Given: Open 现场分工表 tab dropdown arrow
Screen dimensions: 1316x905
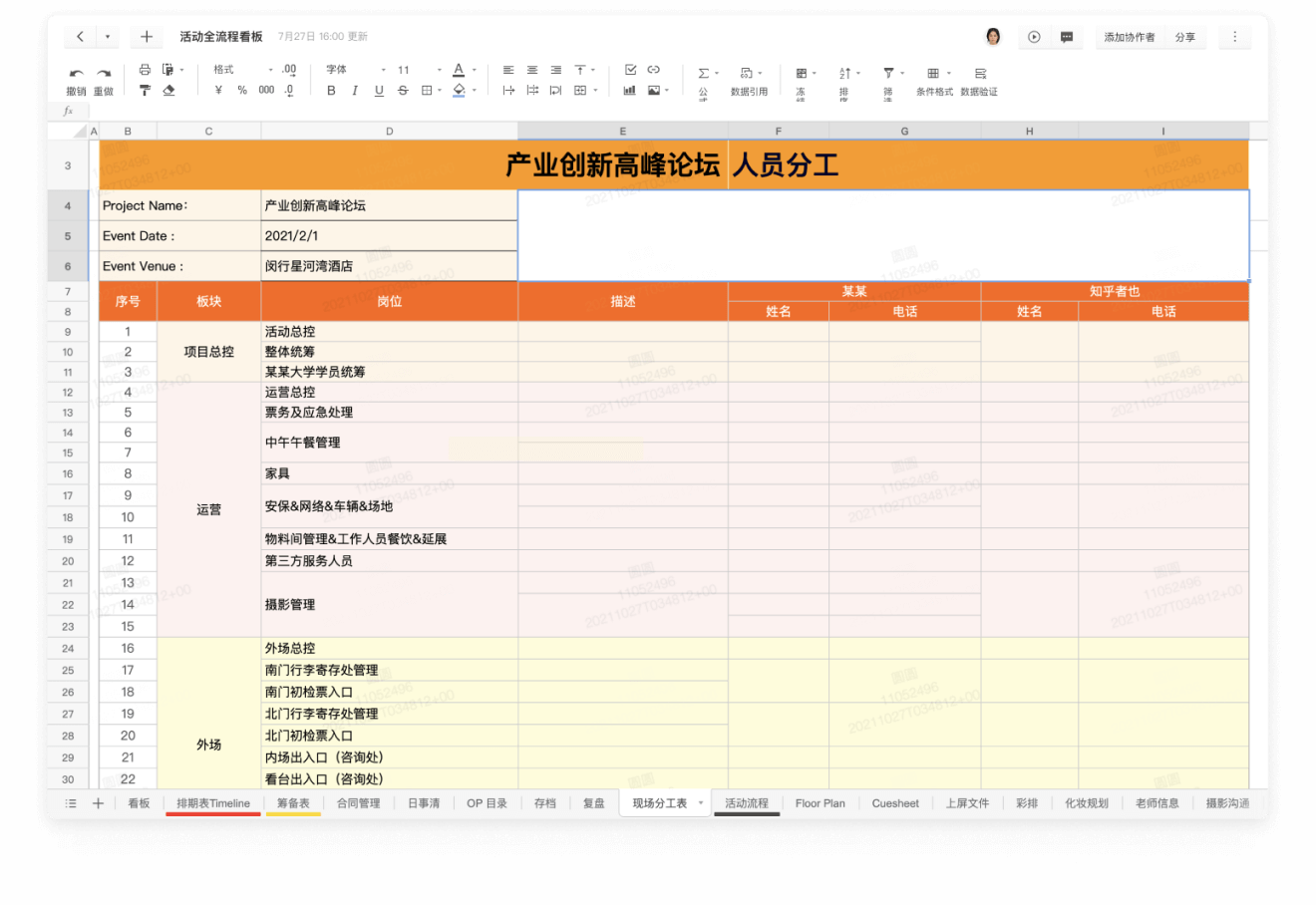Looking at the screenshot, I should [701, 803].
